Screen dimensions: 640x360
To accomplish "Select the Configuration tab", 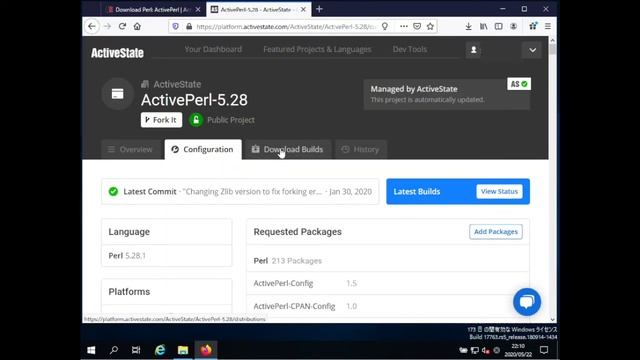I will tap(203, 149).
